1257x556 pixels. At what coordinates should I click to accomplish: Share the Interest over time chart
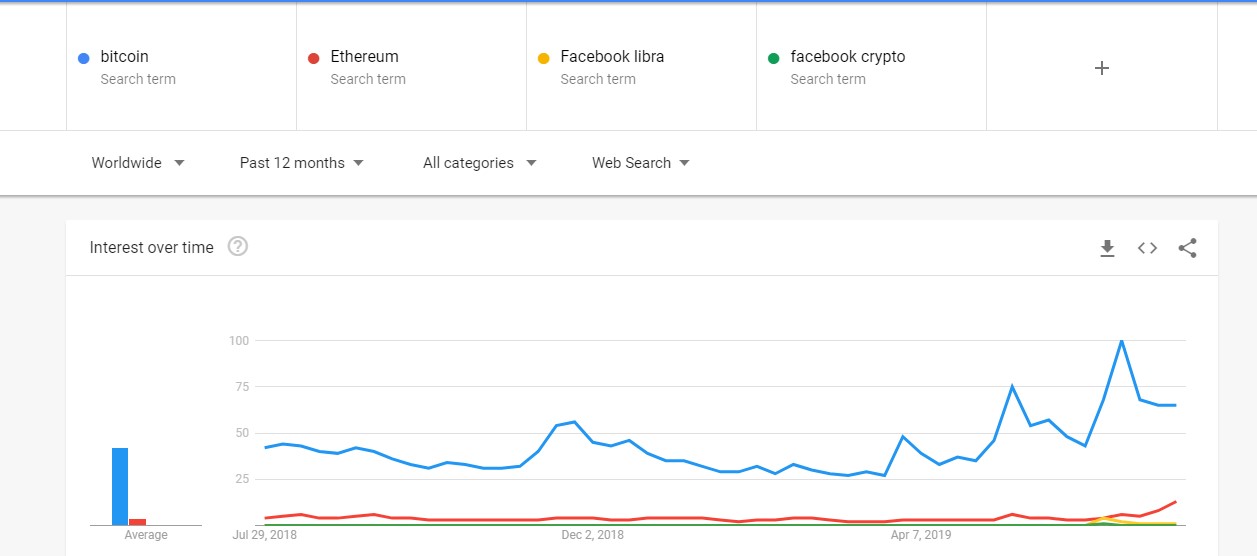(1187, 248)
